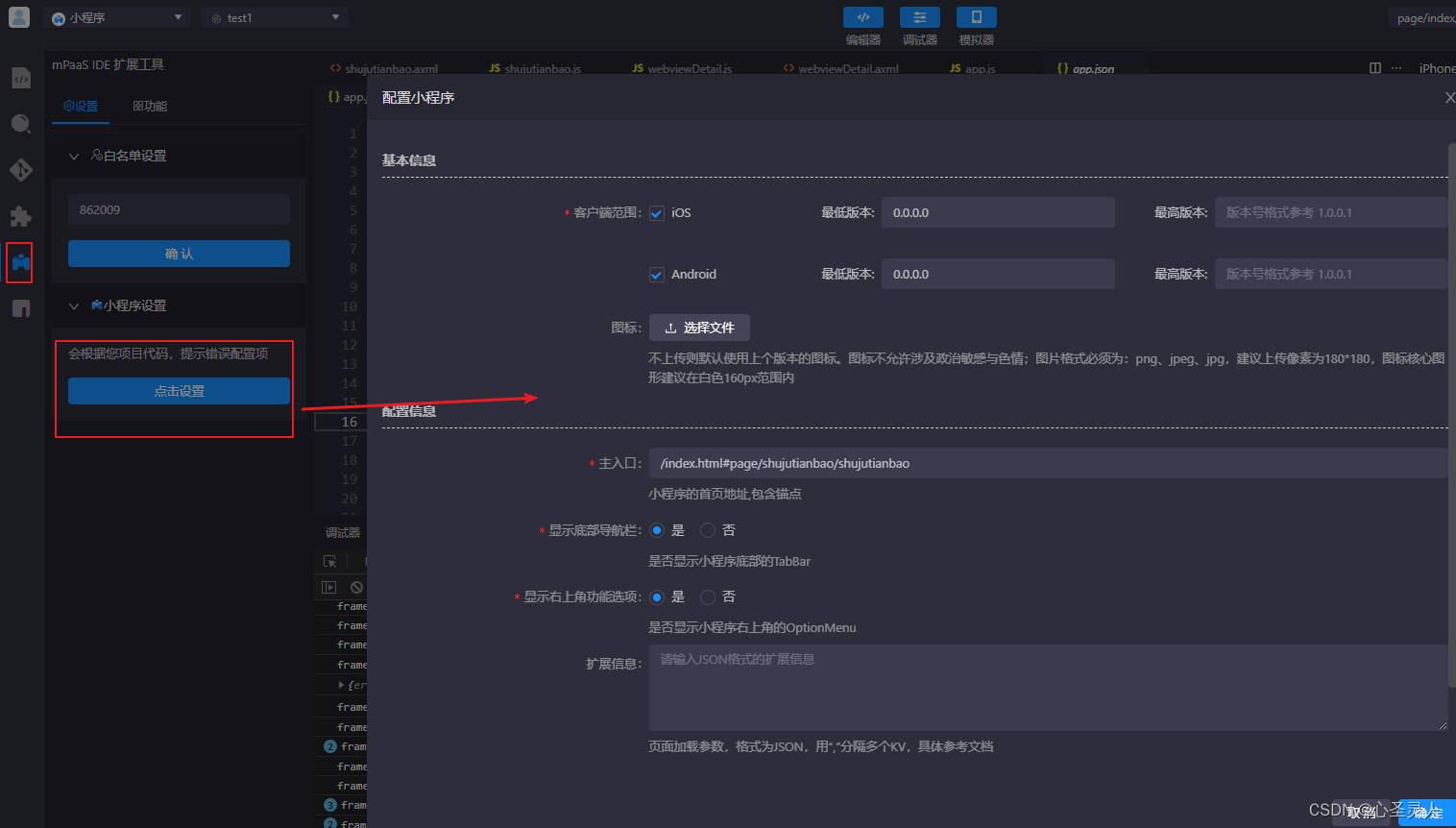This screenshot has width=1456, height=828.
Task: Focus the Android 最低版本 field
Action: pyautogui.click(x=998, y=274)
